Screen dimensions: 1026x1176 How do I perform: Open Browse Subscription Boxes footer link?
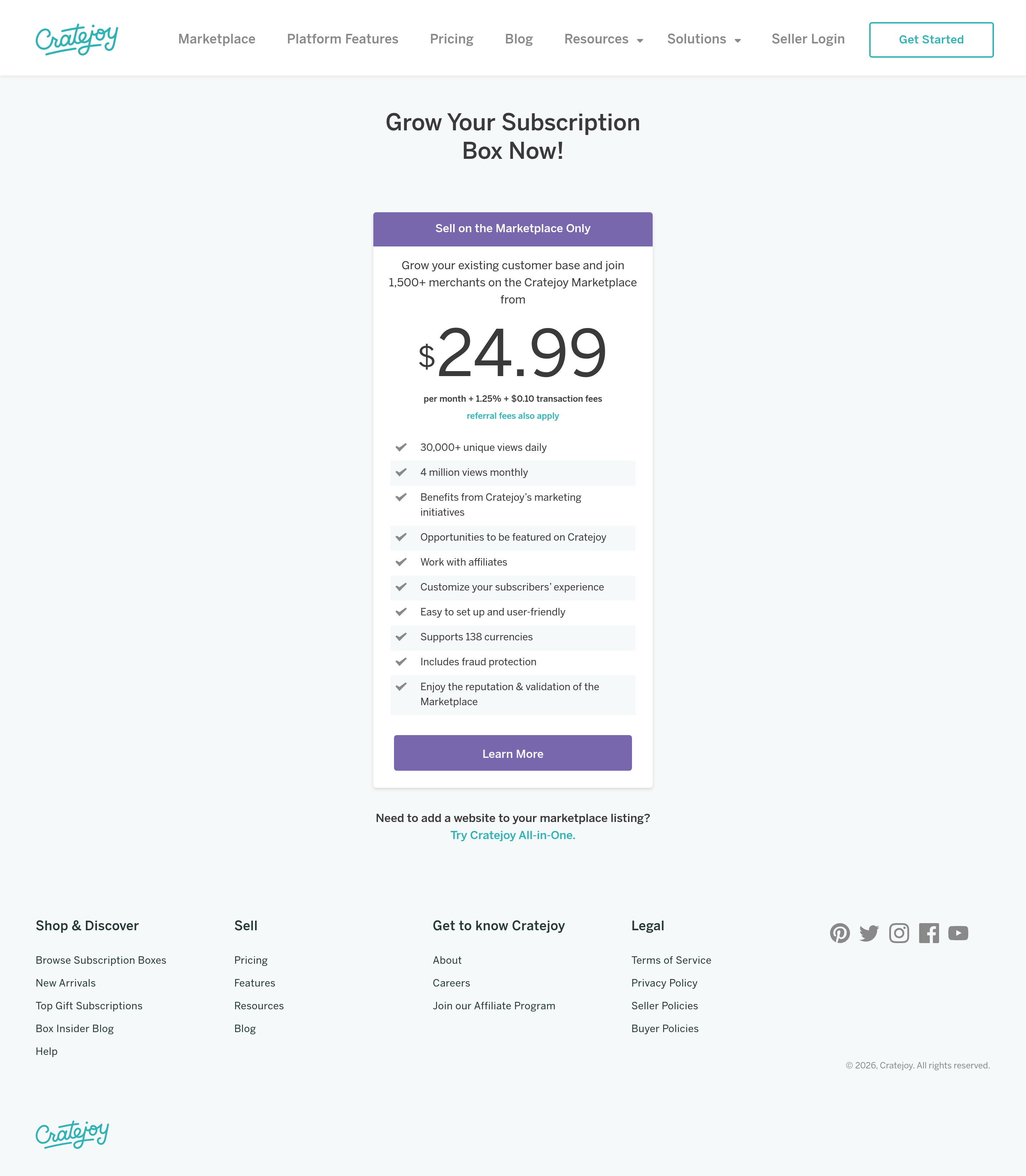tap(101, 960)
